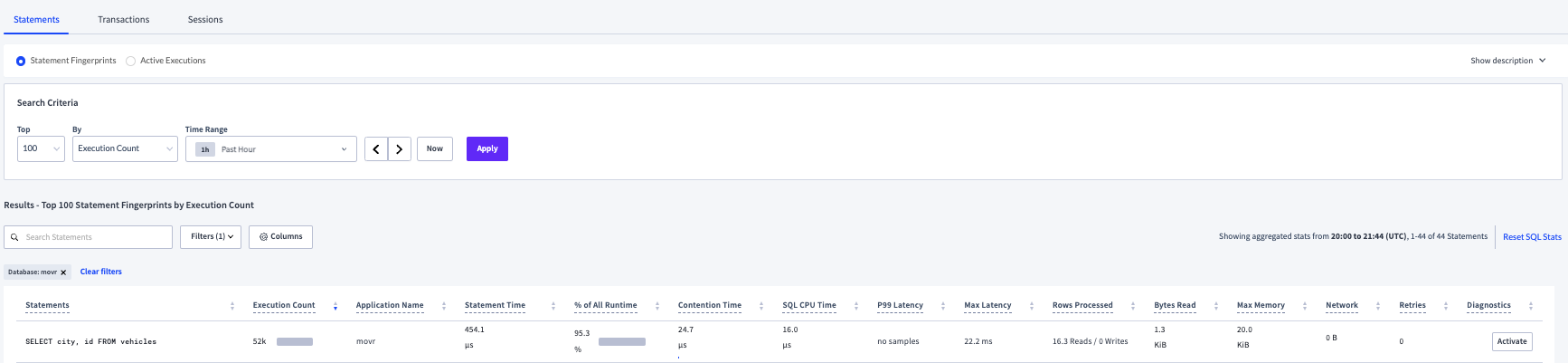This screenshot has height=363, width=1568.
Task: Expand the Past Hour time range dropdown
Action: 271,149
